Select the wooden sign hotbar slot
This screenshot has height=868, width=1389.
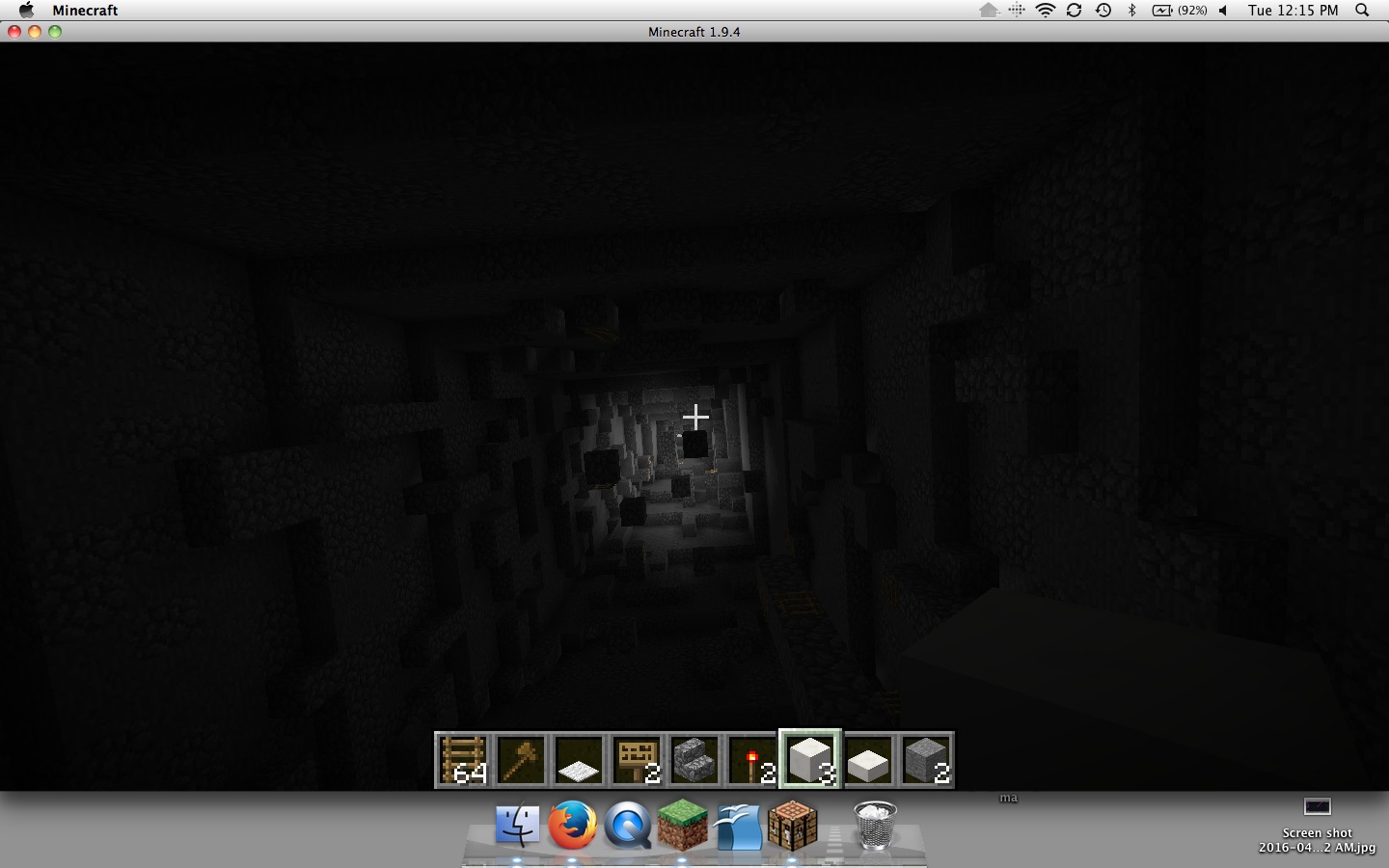click(x=637, y=760)
